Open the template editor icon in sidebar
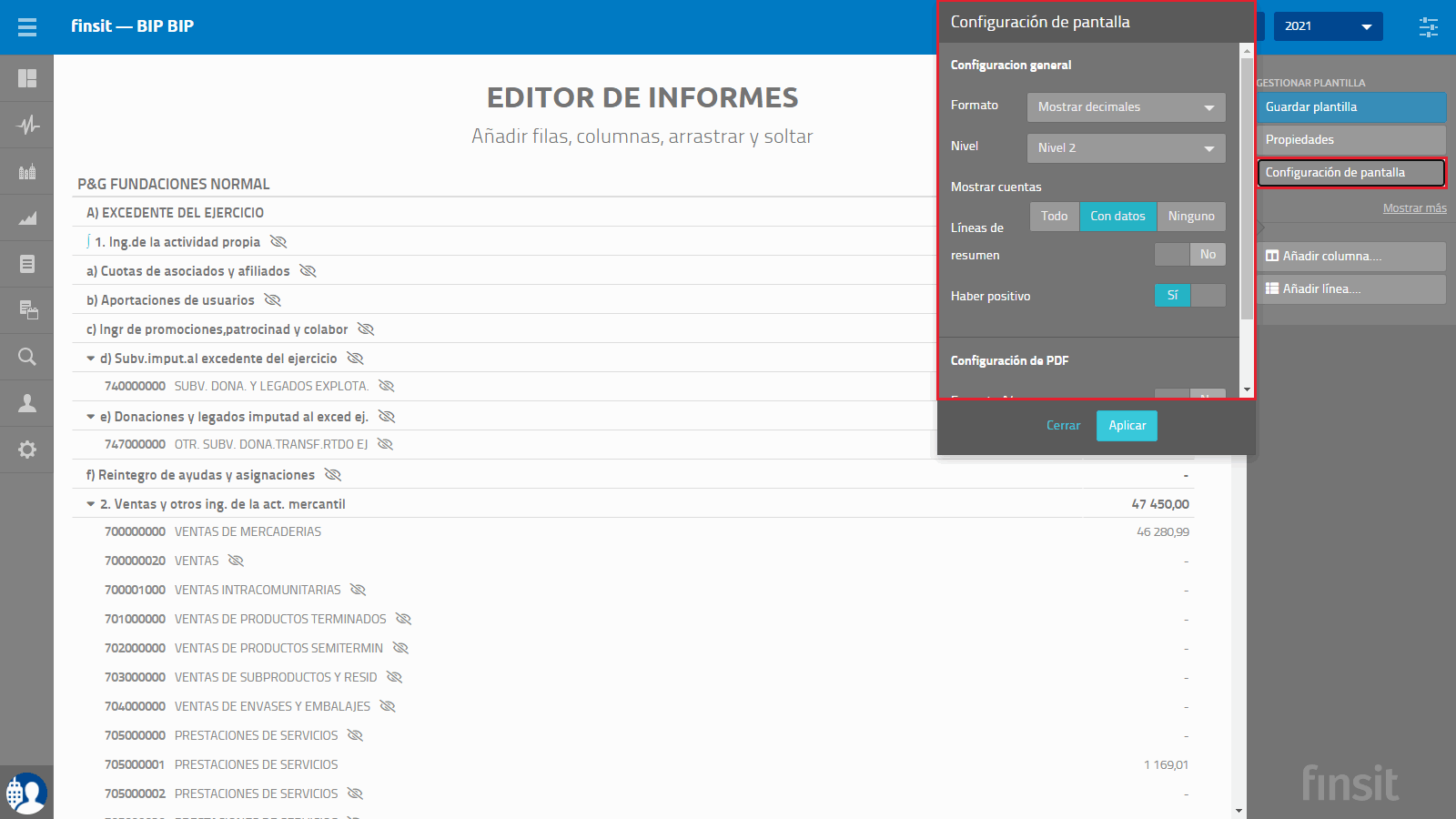The width and height of the screenshot is (1456, 819). tap(27, 310)
